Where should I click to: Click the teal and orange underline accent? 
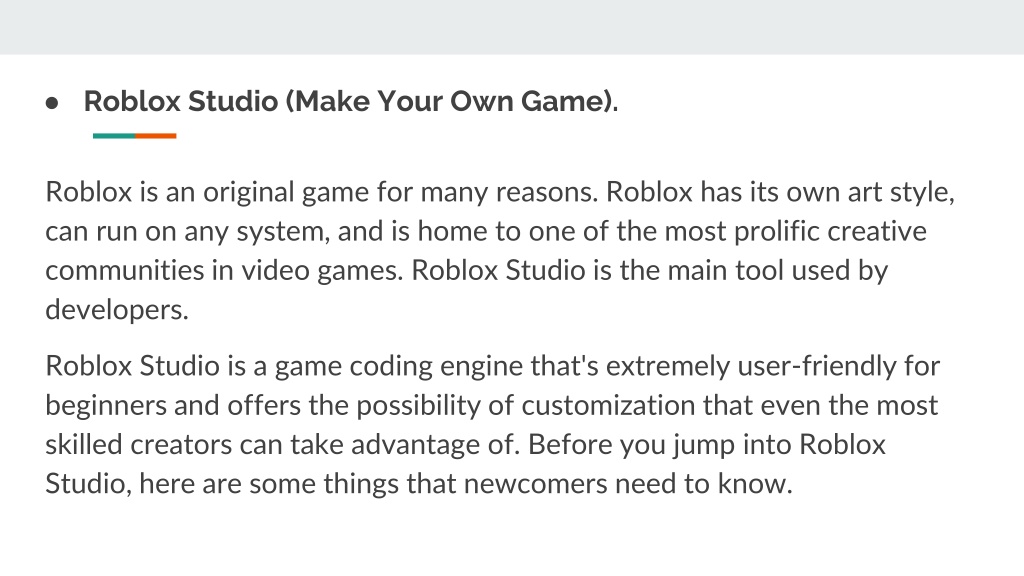[135, 136]
